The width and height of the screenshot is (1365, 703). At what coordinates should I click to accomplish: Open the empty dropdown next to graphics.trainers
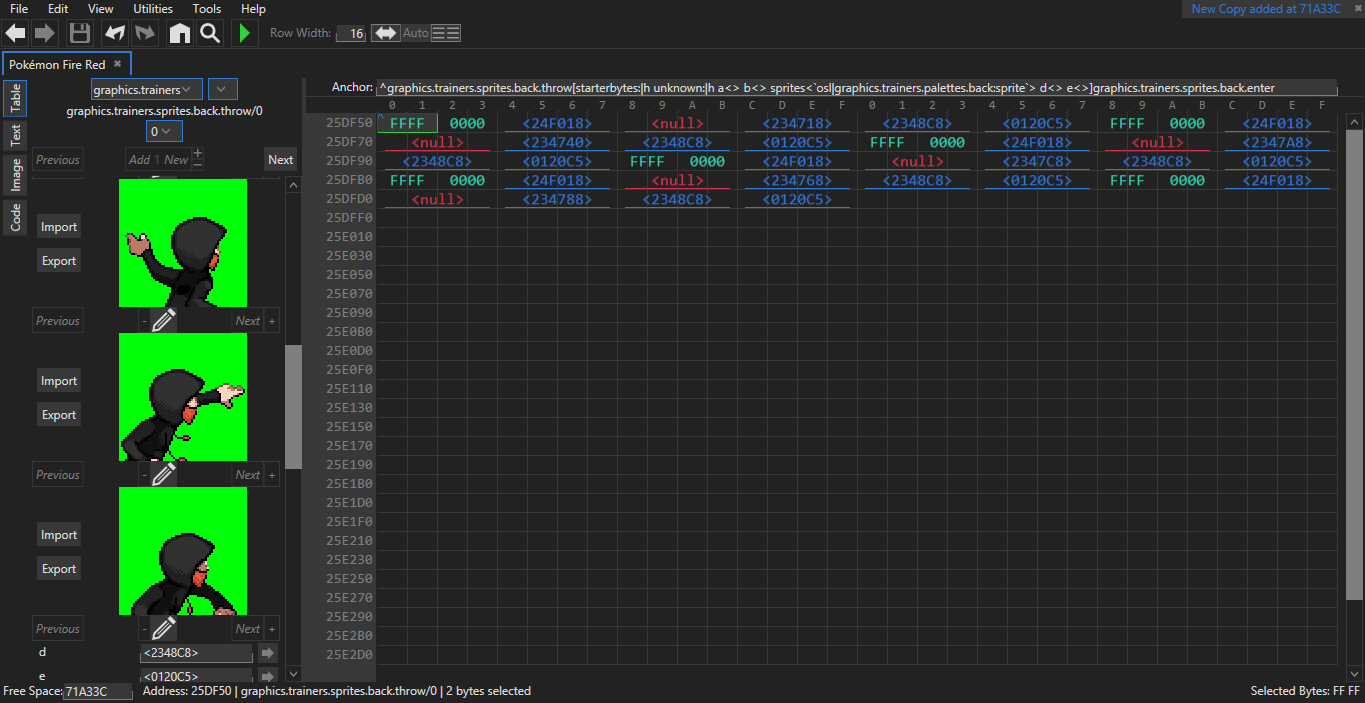pyautogui.click(x=222, y=90)
